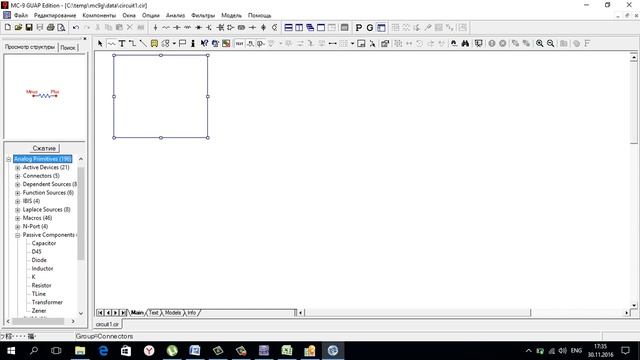Image resolution: width=640 pixels, height=360 pixels.
Task: Zoom in on the schematic
Action: click(540, 43)
